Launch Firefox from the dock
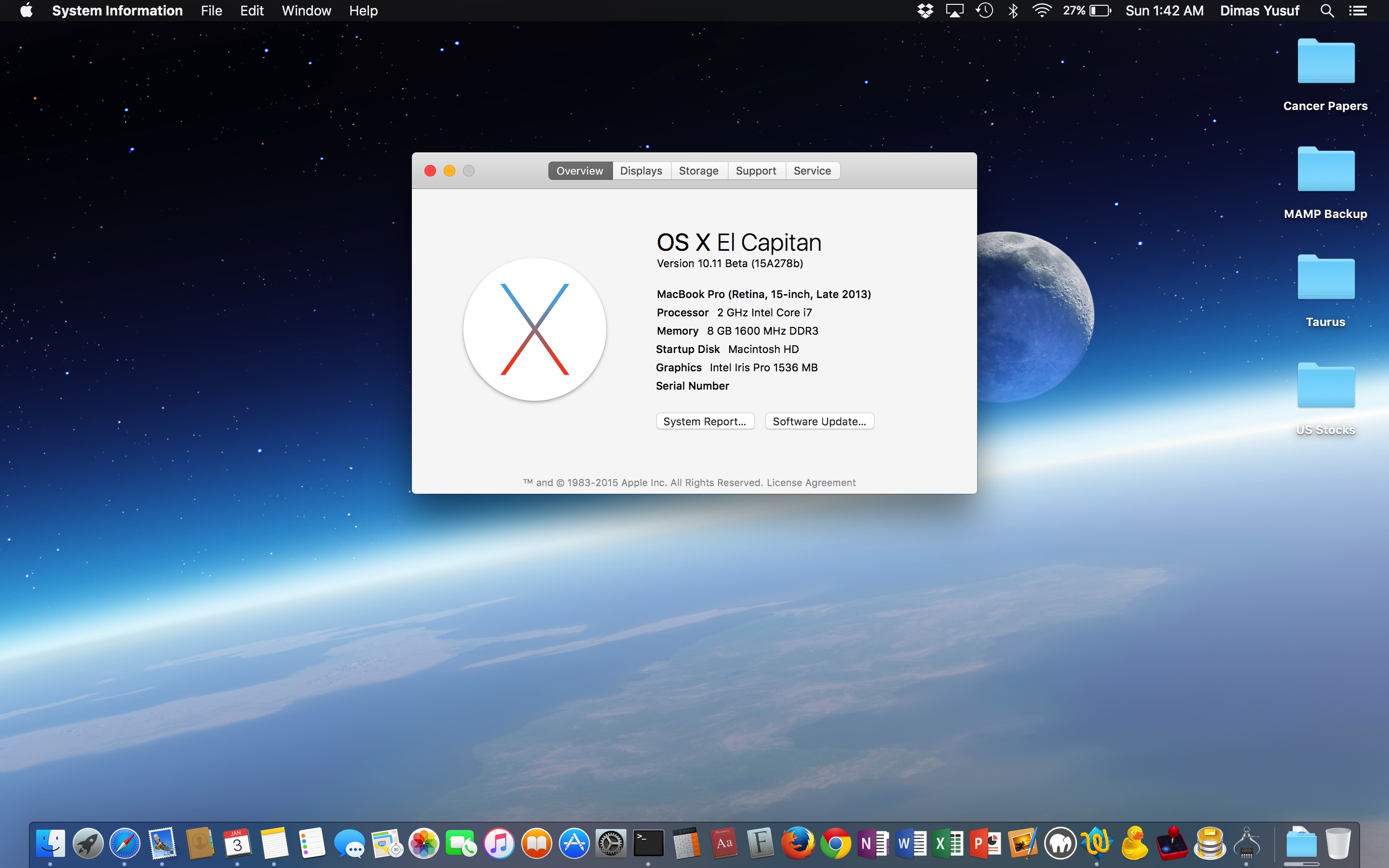This screenshot has width=1389, height=868. tap(798, 843)
